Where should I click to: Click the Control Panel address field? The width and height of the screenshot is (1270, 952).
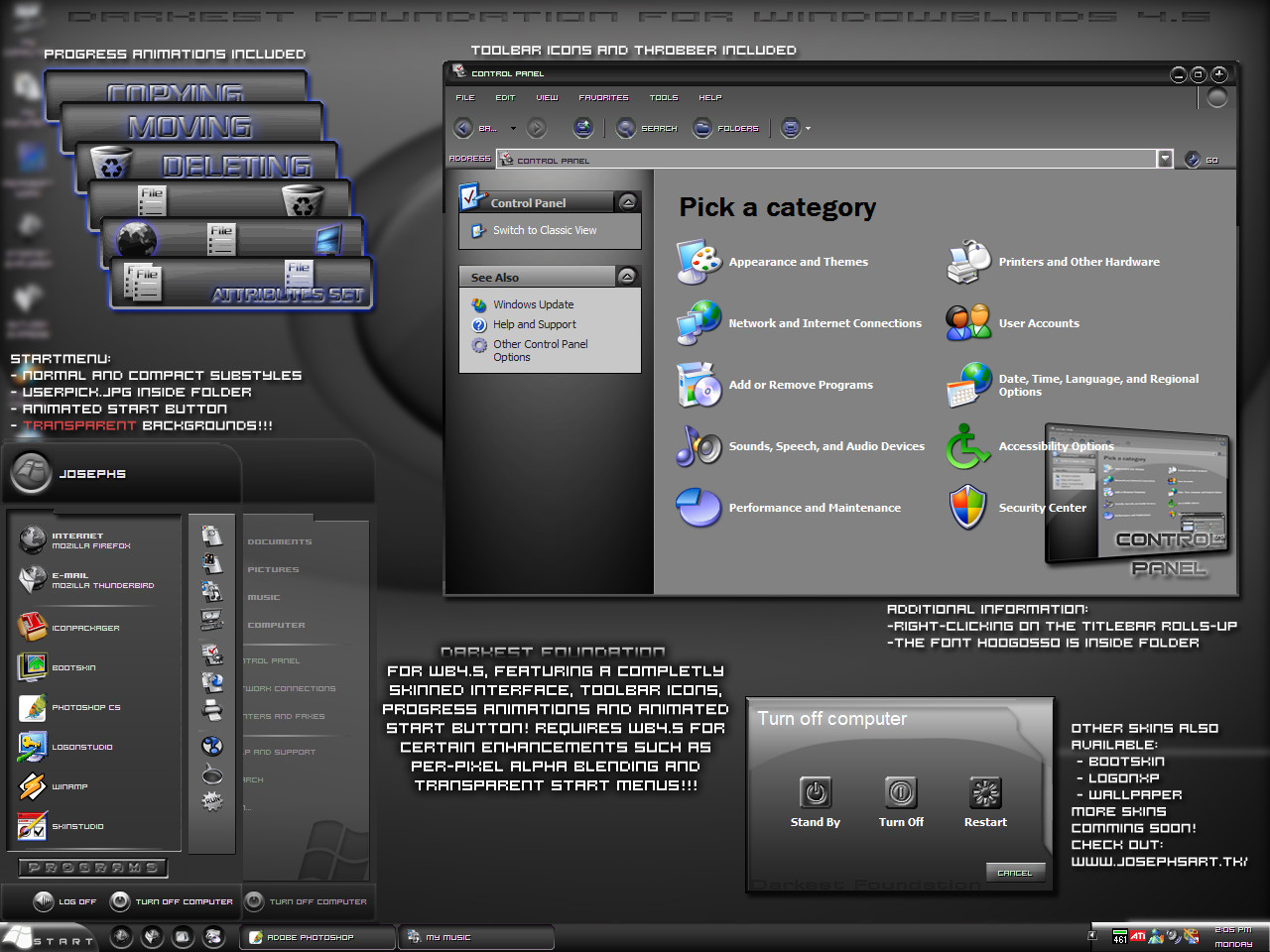(x=825, y=159)
